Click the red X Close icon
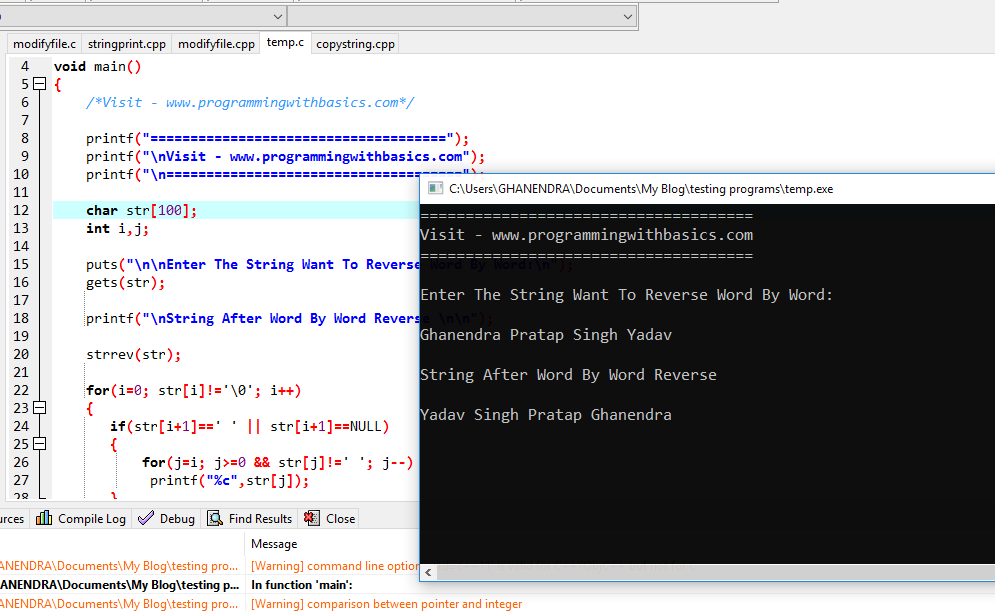This screenshot has height=611, width=995. click(x=311, y=518)
